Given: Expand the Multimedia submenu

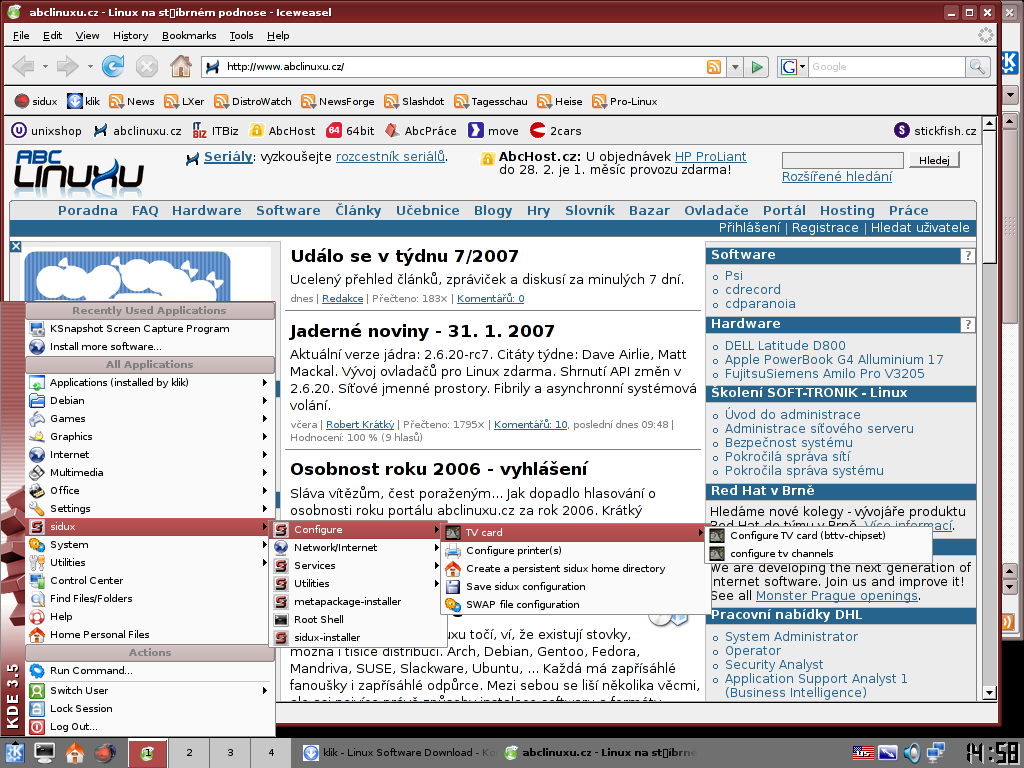Looking at the screenshot, I should pyautogui.click(x=150, y=472).
